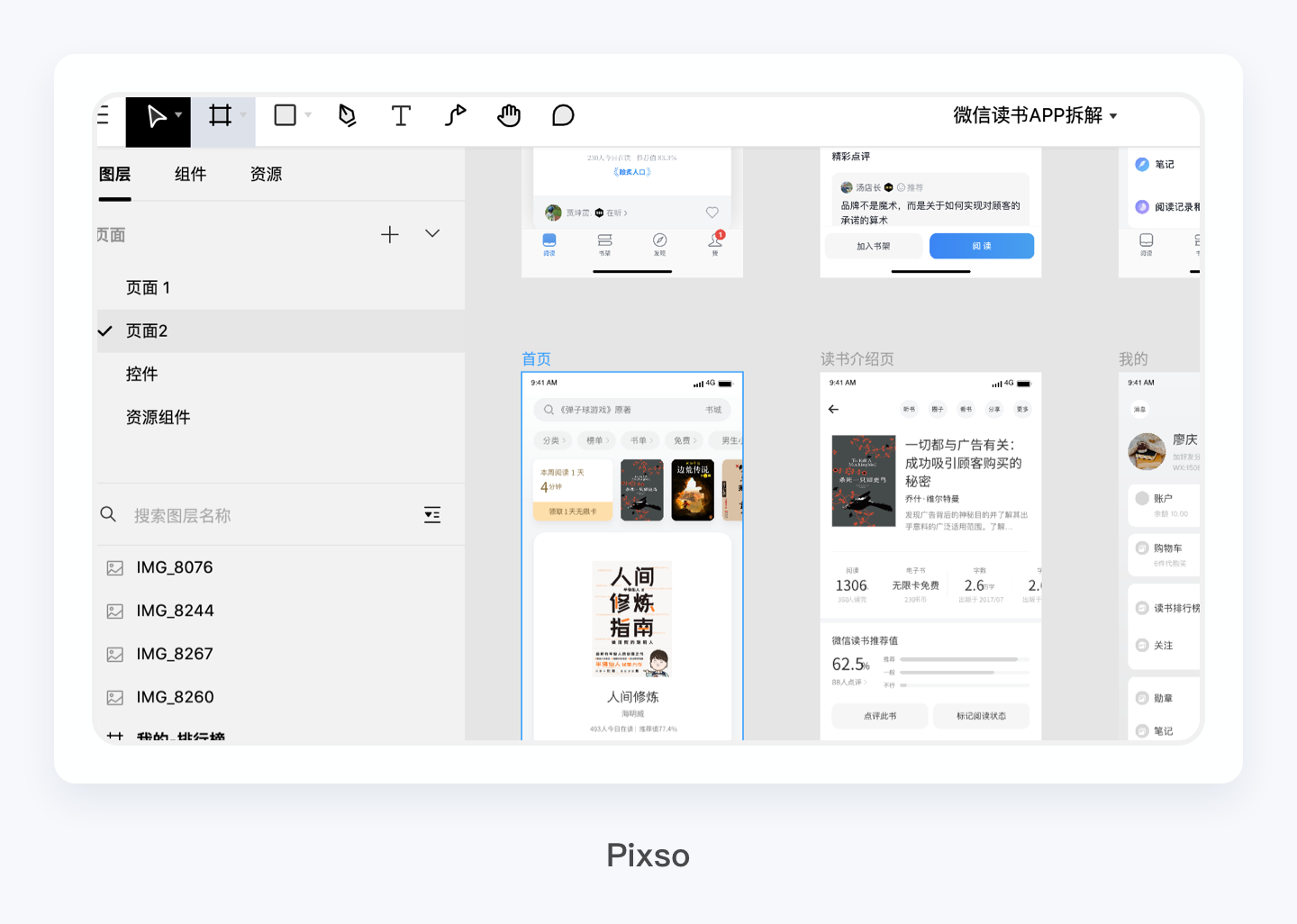Select the Connector line tool
The image size is (1297, 924).
coord(455,115)
